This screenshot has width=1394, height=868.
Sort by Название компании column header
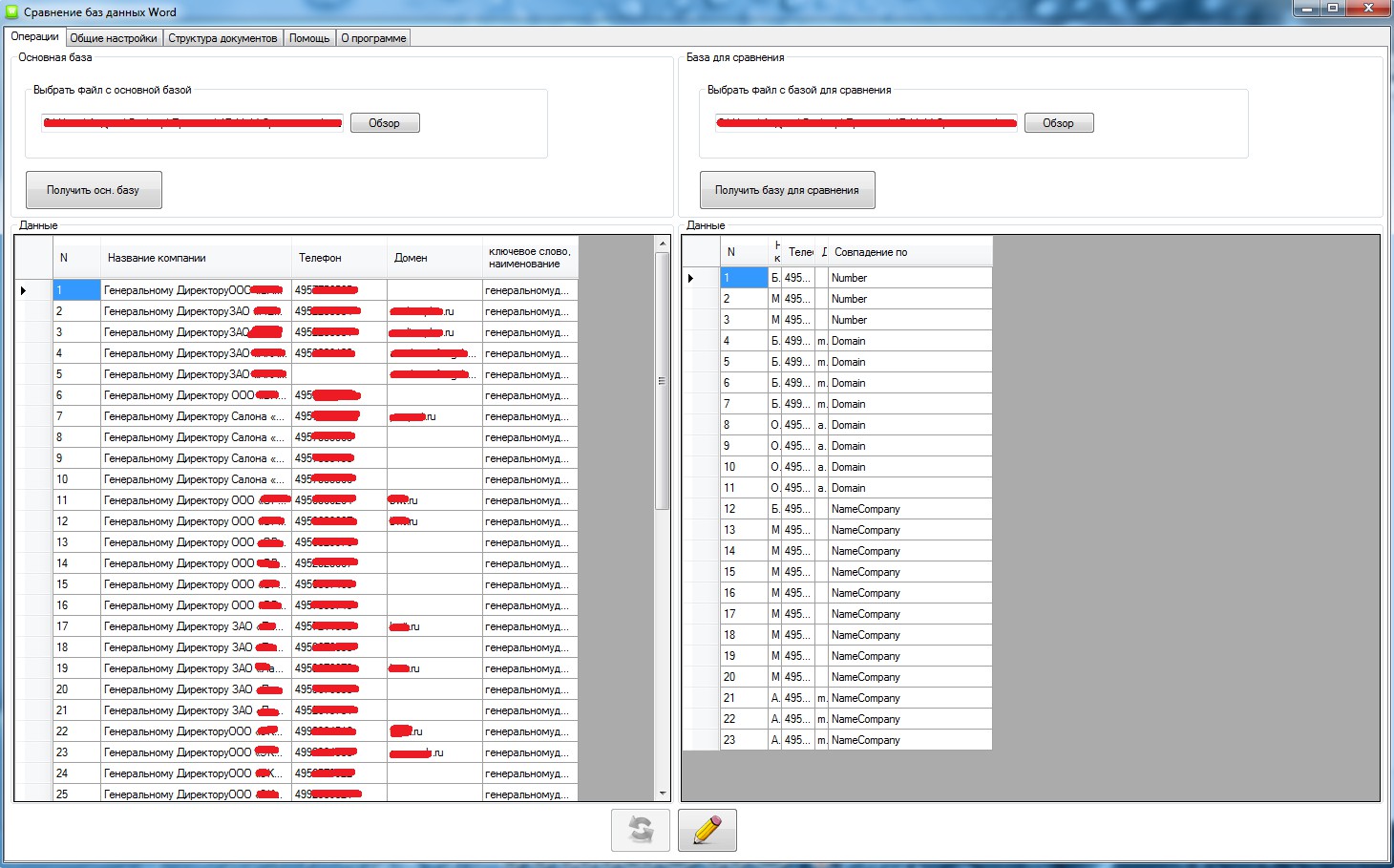point(196,258)
